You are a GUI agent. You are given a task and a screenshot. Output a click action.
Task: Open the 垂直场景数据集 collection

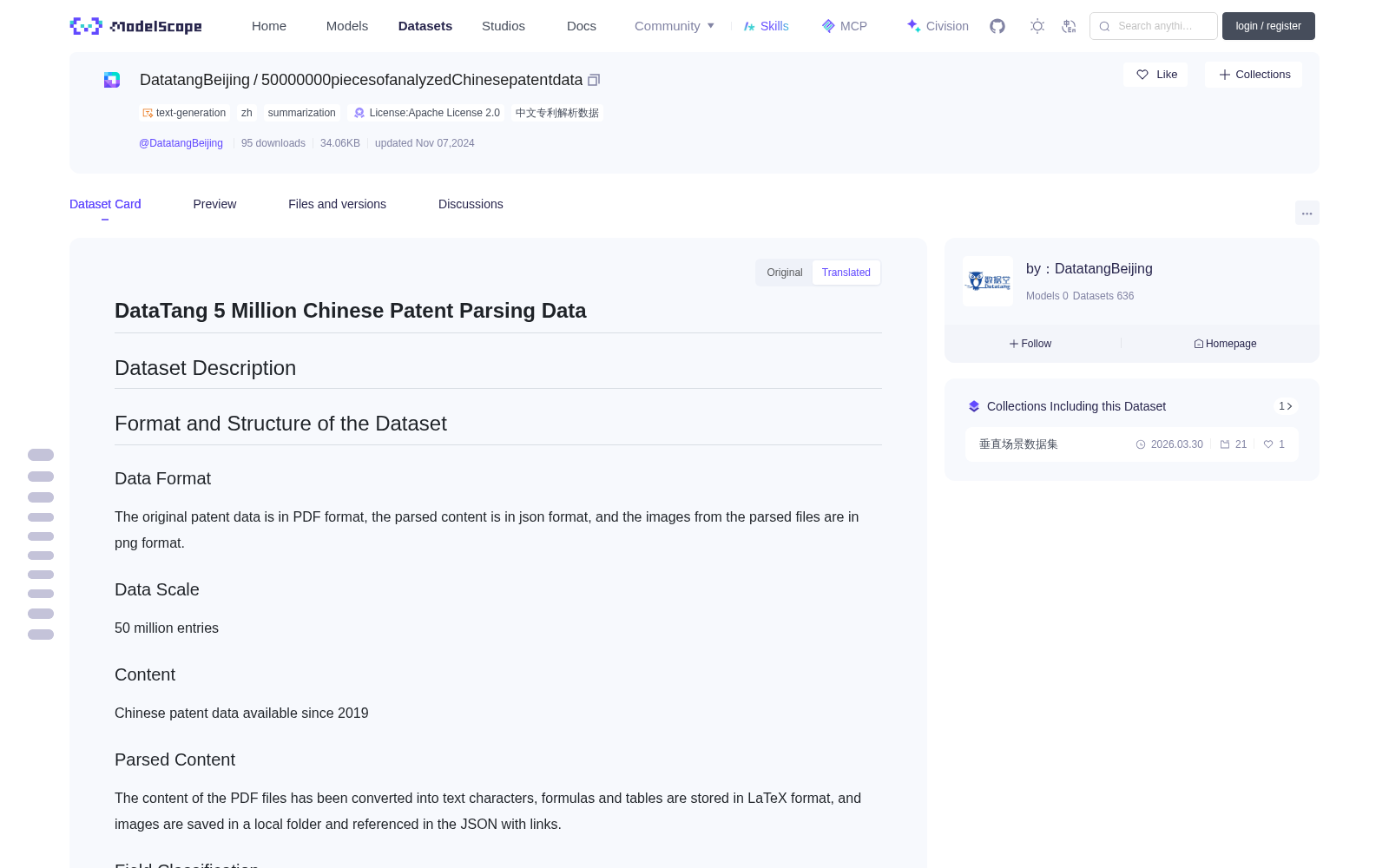pos(1018,444)
